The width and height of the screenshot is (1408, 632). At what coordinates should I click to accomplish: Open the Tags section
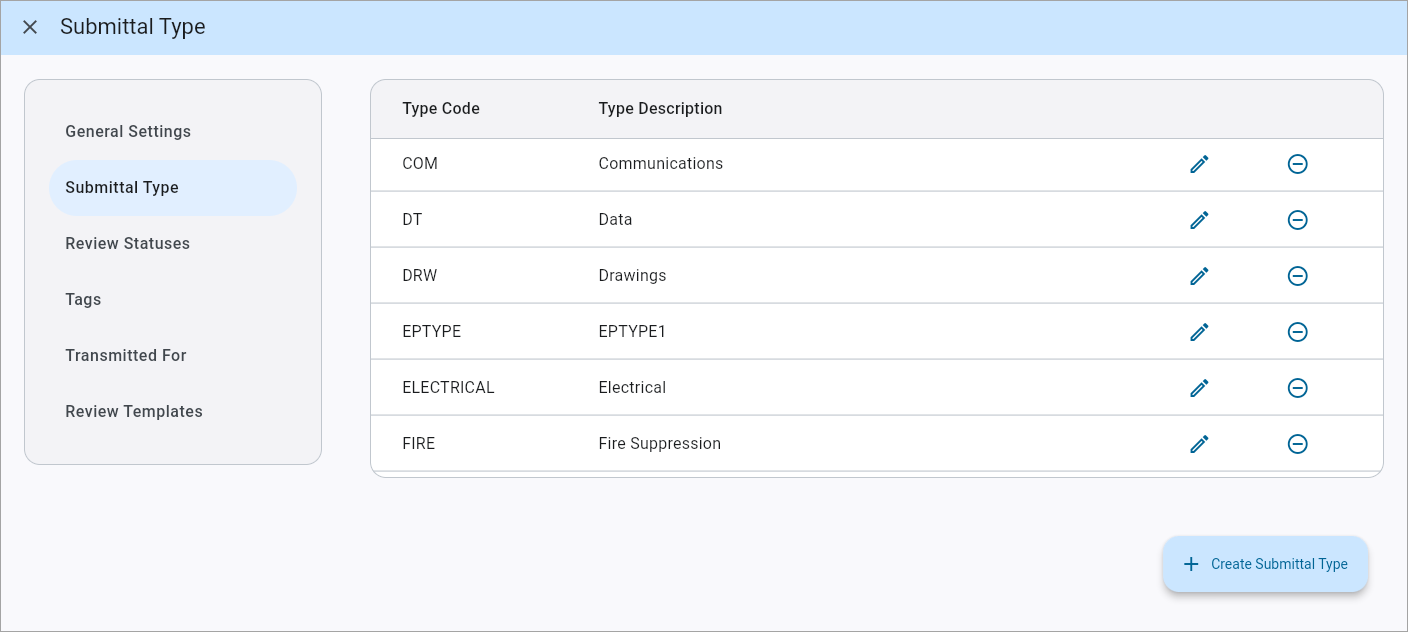[x=83, y=299]
